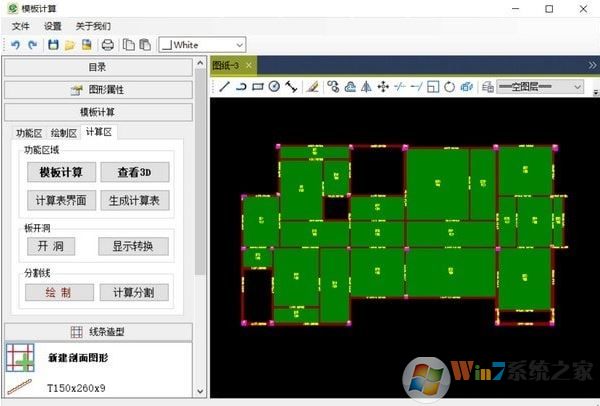600x406 pixels.
Task: Click left panel scrollbar up arrow
Action: click(200, 63)
